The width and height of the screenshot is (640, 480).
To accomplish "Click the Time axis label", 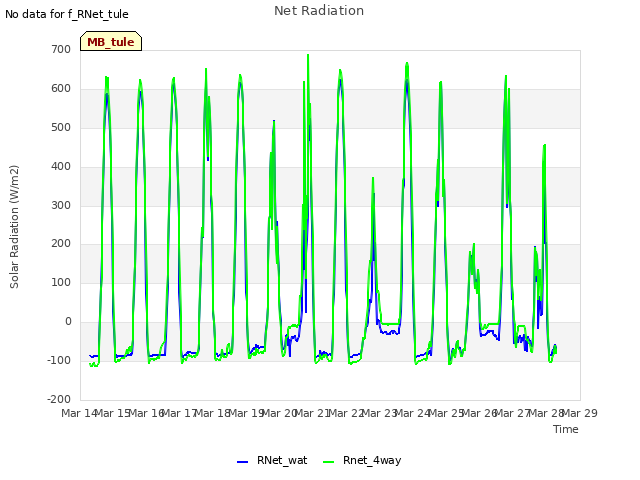I will coord(566,429).
